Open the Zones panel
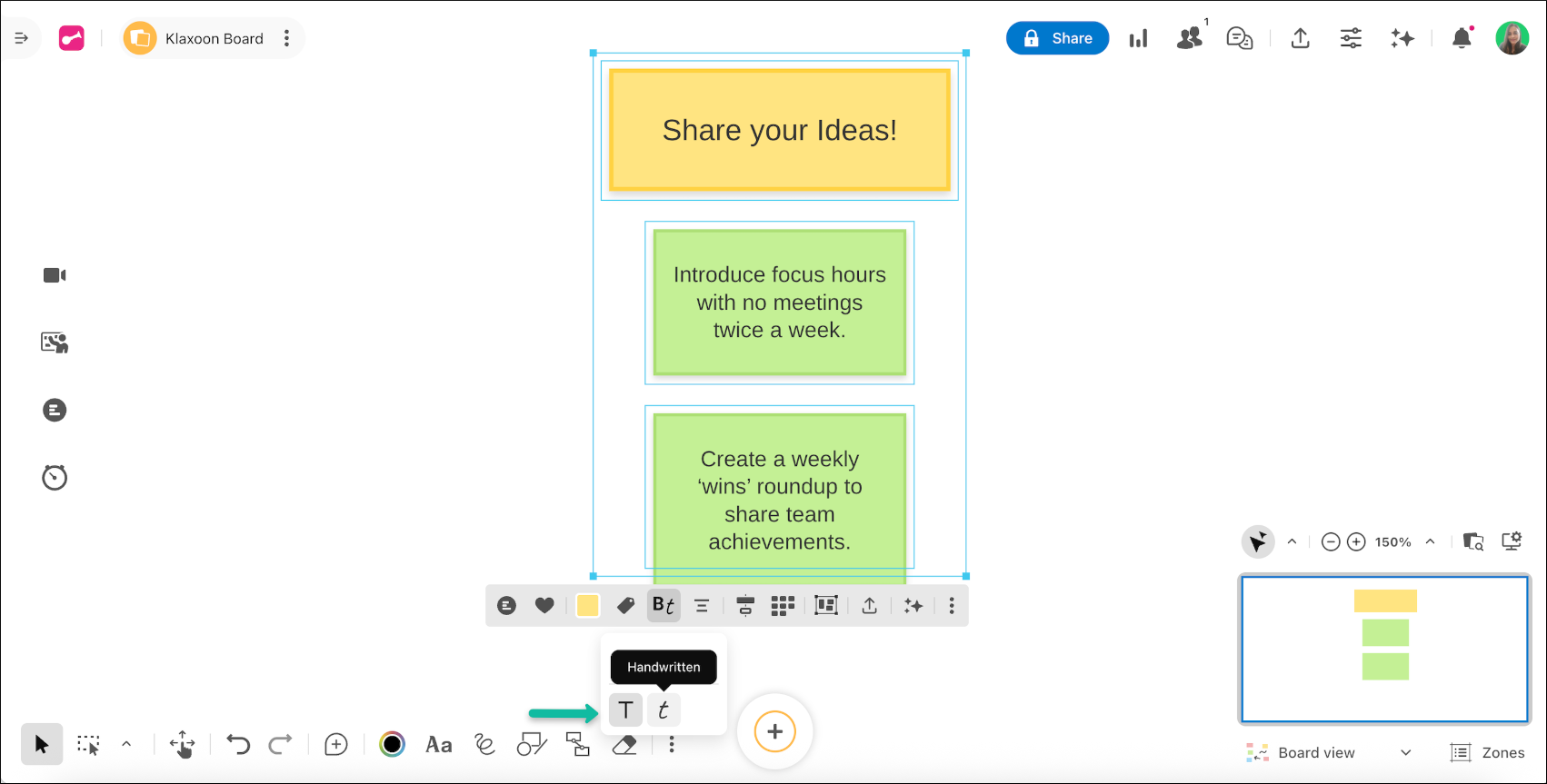Image resolution: width=1547 pixels, height=784 pixels. pos(1488,752)
